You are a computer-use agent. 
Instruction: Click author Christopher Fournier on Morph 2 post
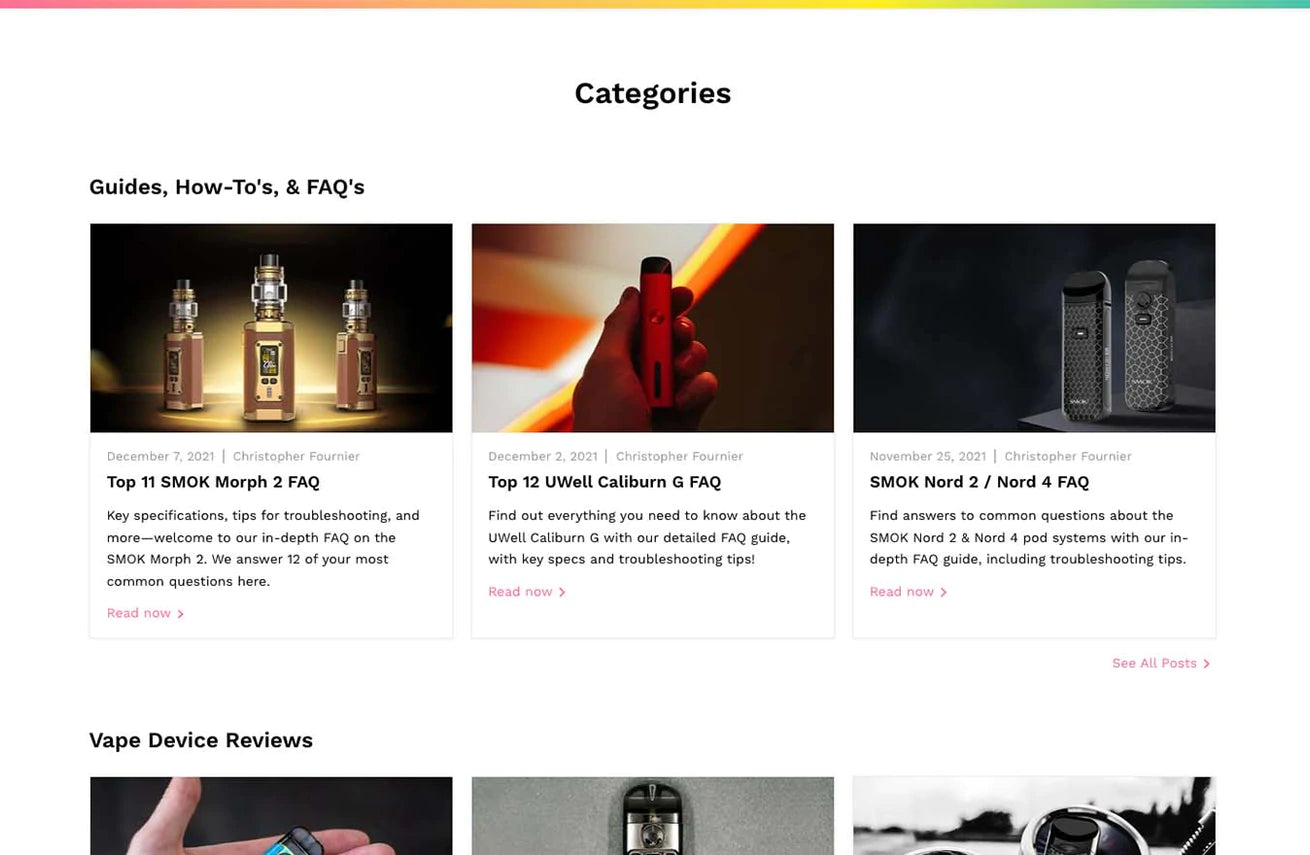(x=296, y=456)
